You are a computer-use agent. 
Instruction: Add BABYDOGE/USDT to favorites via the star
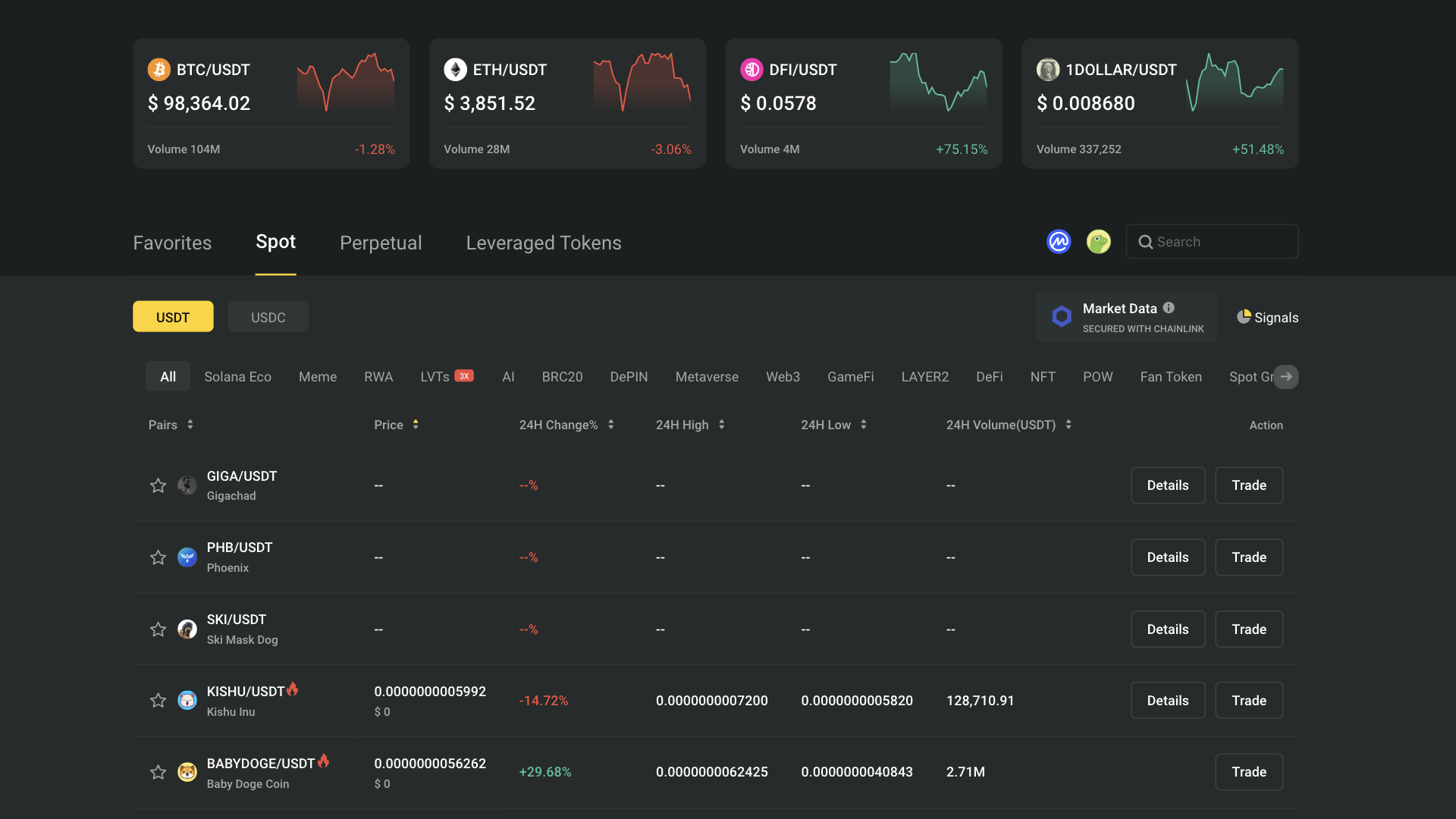click(x=158, y=771)
